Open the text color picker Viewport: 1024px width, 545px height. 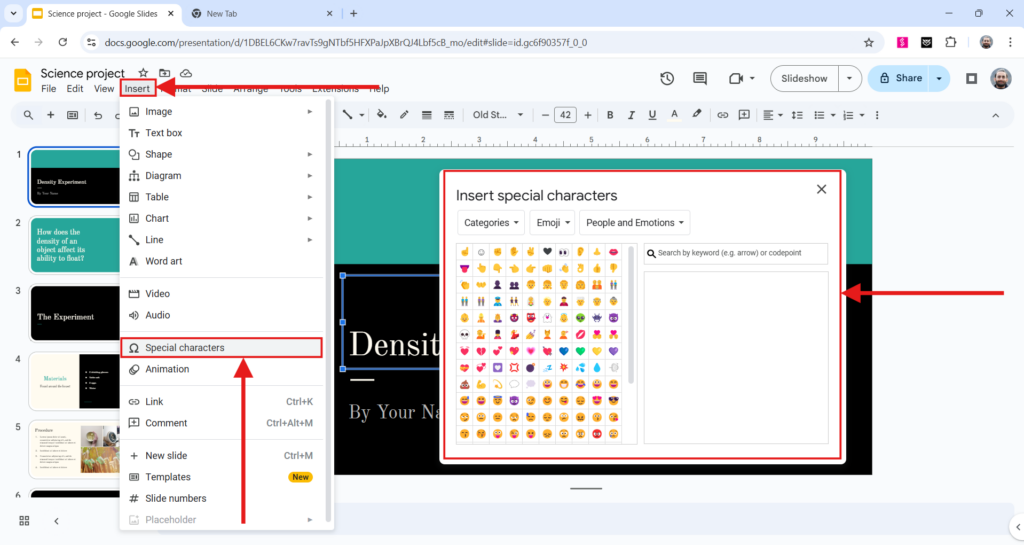point(674,116)
